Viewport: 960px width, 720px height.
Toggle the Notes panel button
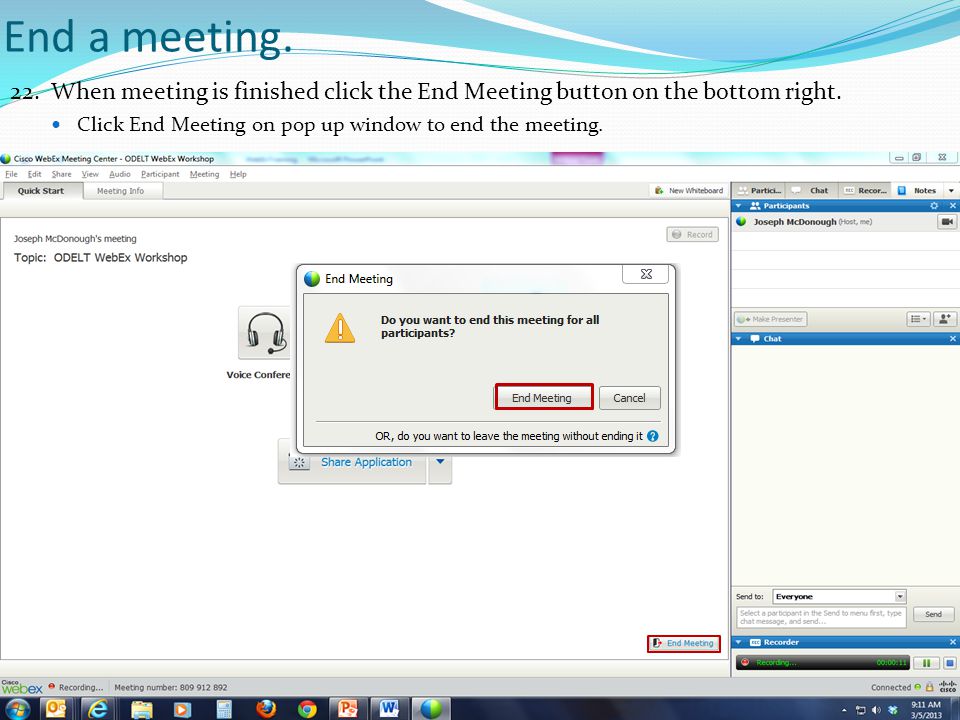(x=918, y=190)
